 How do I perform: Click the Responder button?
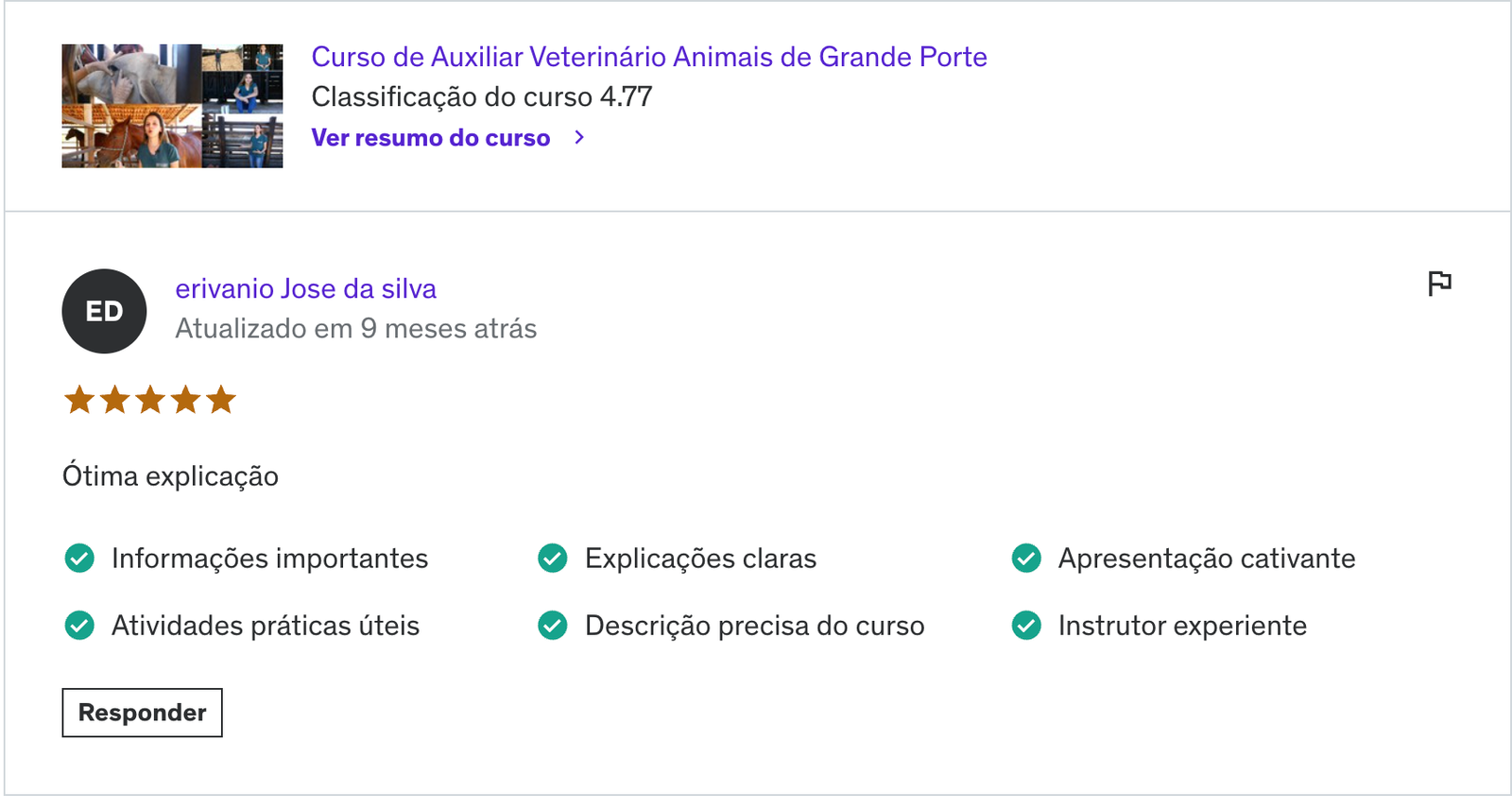pyautogui.click(x=143, y=713)
